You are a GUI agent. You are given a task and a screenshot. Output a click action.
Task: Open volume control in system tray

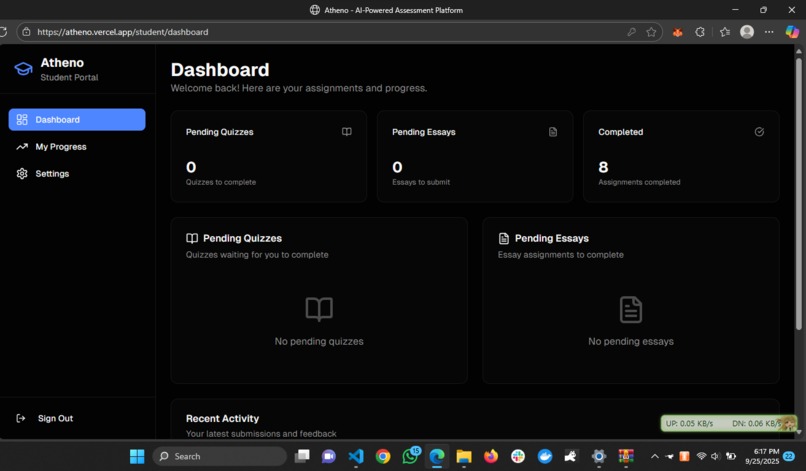(x=715, y=456)
